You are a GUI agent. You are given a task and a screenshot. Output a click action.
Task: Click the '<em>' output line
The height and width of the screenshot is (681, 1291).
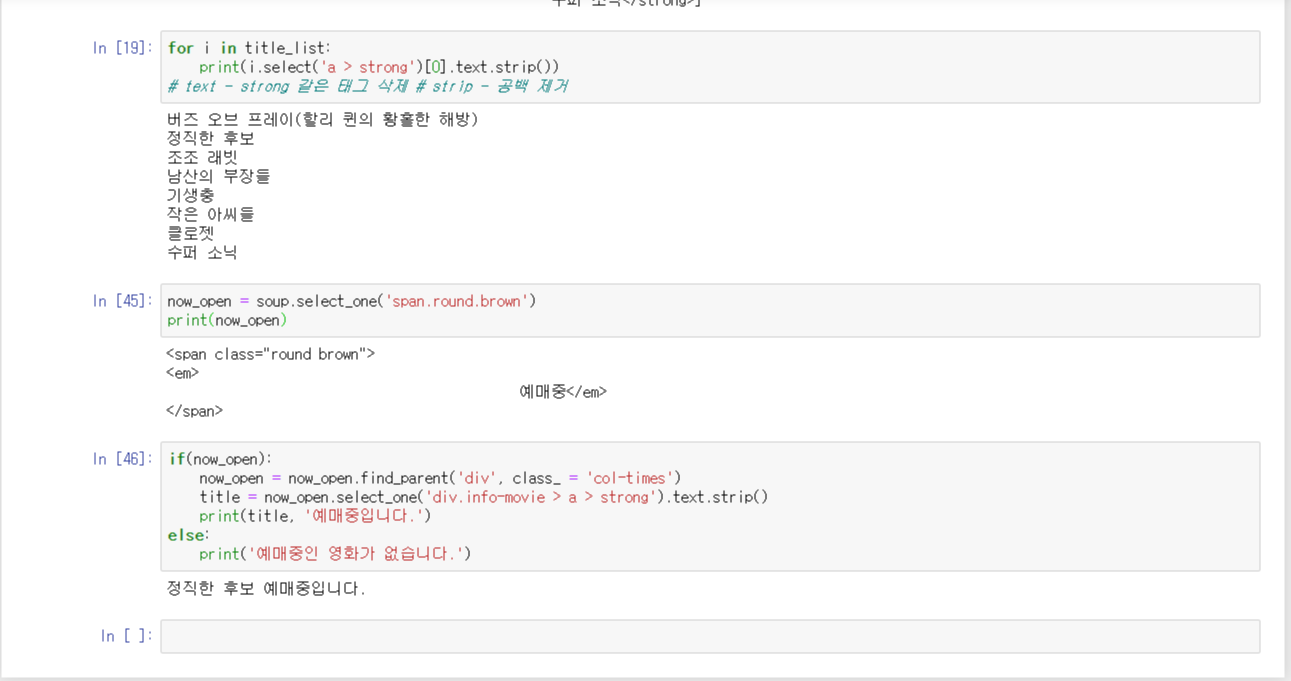coord(183,373)
